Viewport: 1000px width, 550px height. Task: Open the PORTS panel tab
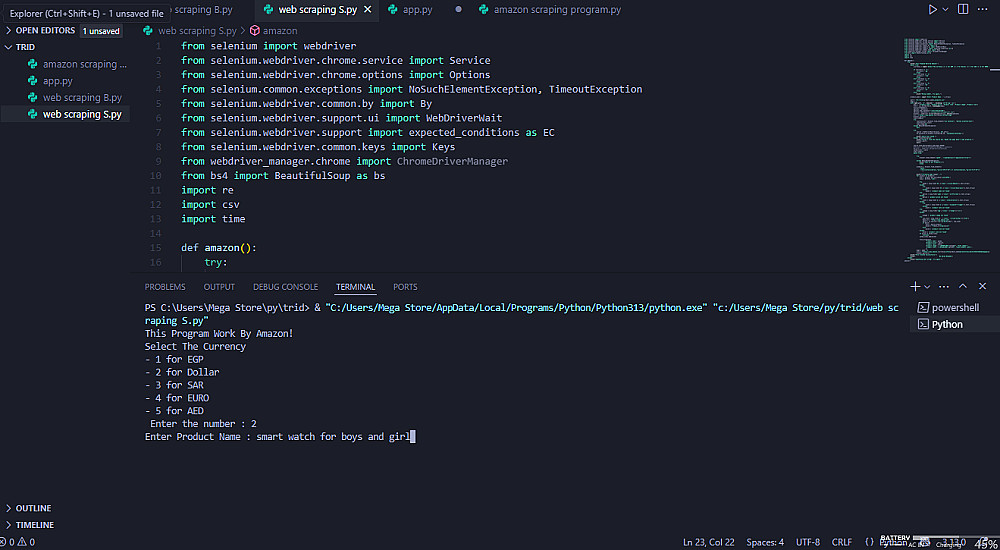point(406,287)
